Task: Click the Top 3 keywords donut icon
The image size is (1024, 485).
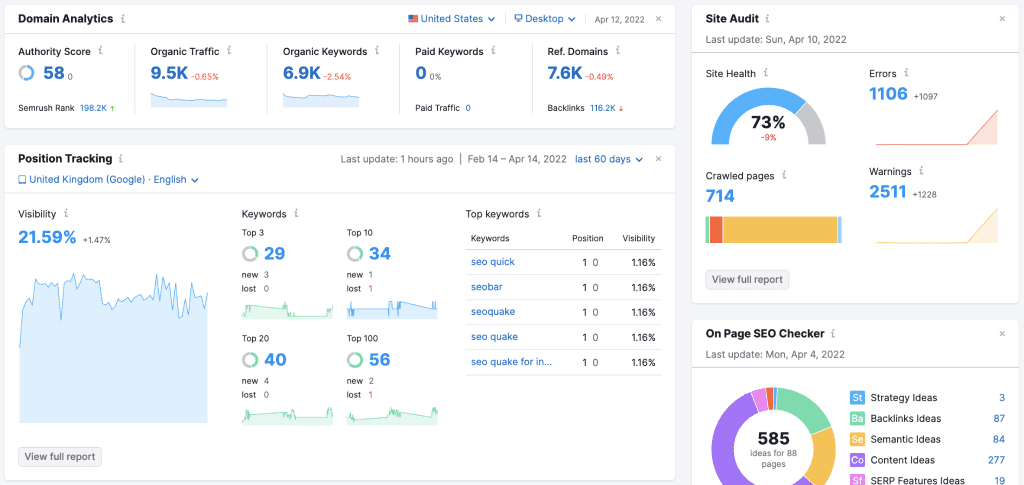Action: [249, 253]
